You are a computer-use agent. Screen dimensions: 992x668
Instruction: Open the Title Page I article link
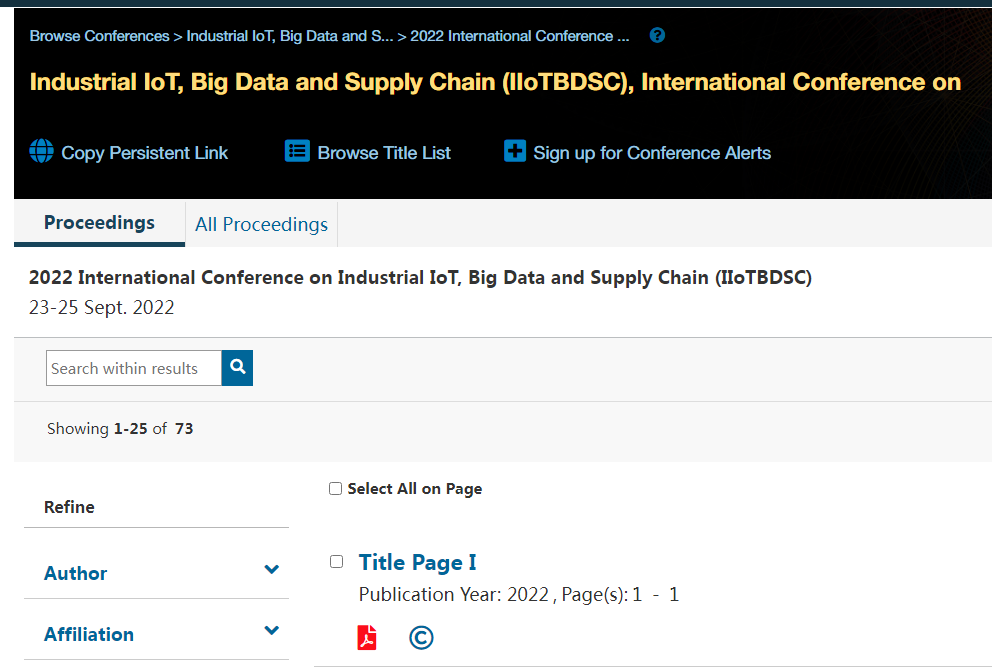(x=417, y=562)
